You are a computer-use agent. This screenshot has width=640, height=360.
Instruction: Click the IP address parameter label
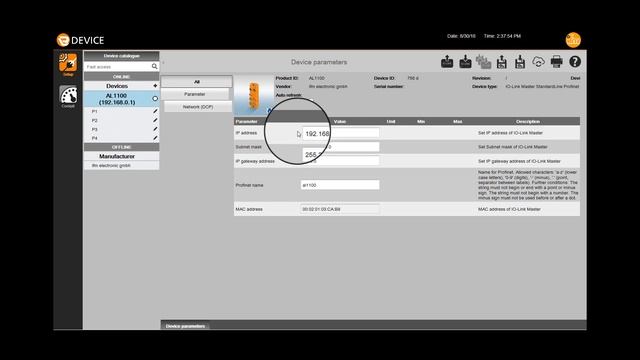click(x=246, y=133)
